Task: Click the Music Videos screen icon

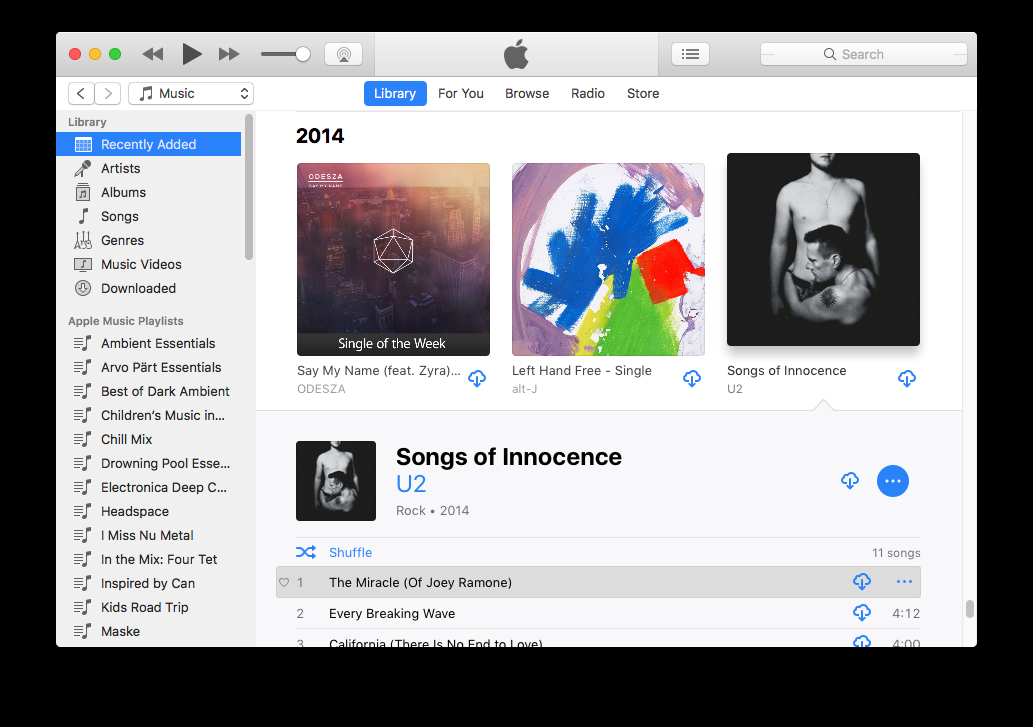Action: (x=83, y=265)
